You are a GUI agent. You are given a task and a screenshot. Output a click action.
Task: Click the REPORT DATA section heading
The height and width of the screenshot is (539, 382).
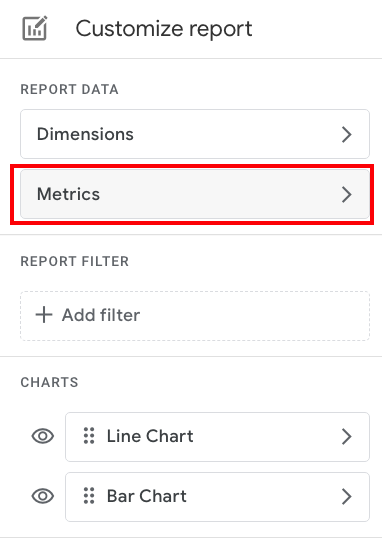pyautogui.click(x=69, y=89)
